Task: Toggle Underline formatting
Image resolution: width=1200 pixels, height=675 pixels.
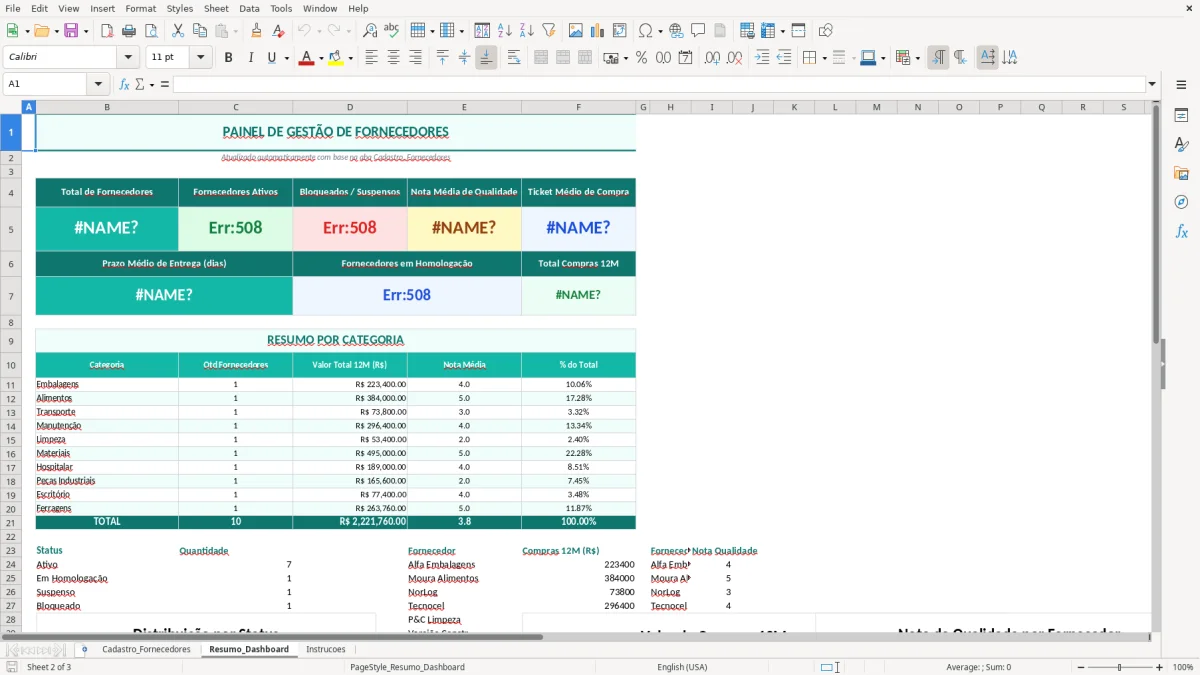Action: click(x=271, y=58)
